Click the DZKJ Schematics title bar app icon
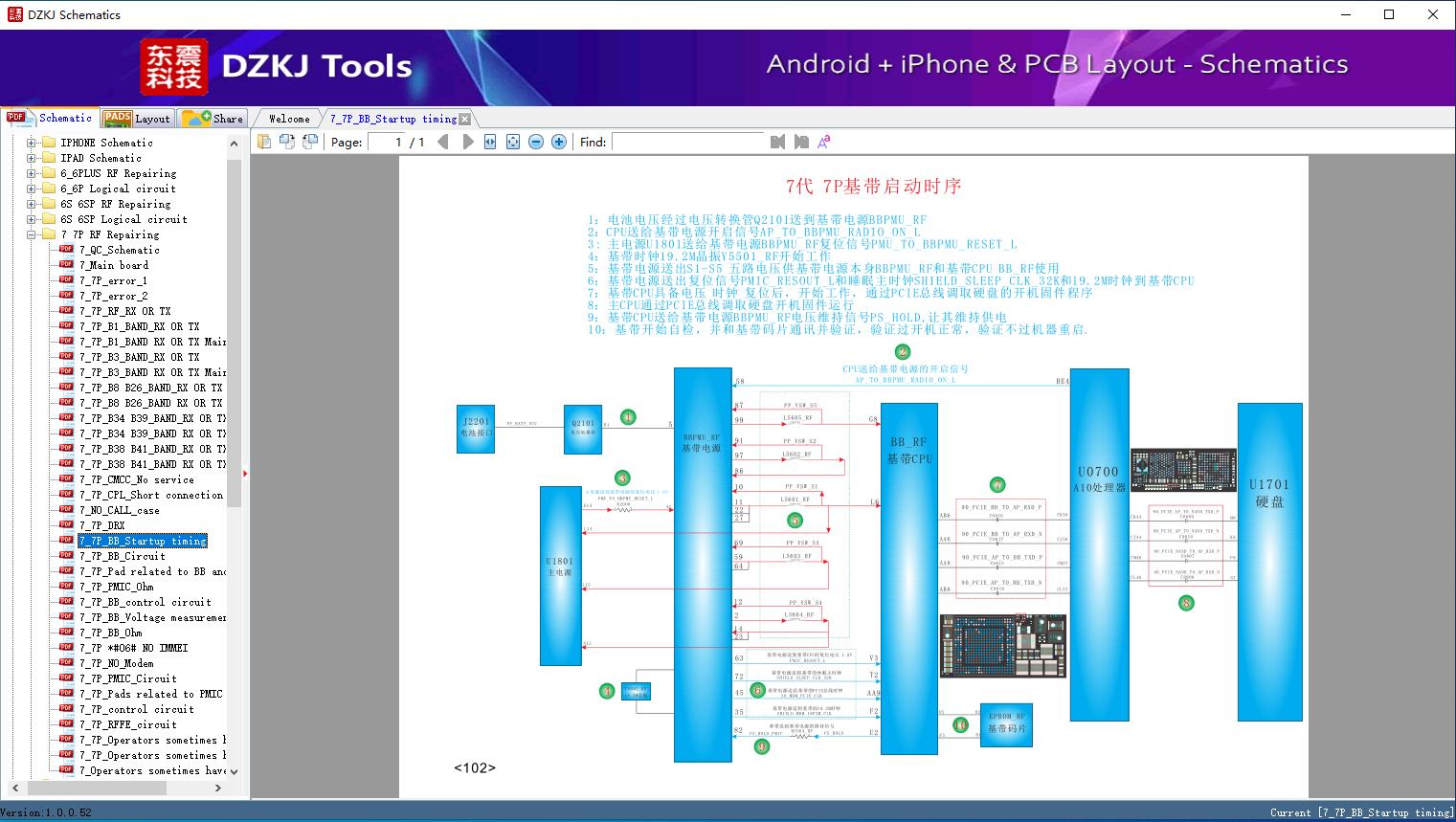 coord(13,14)
